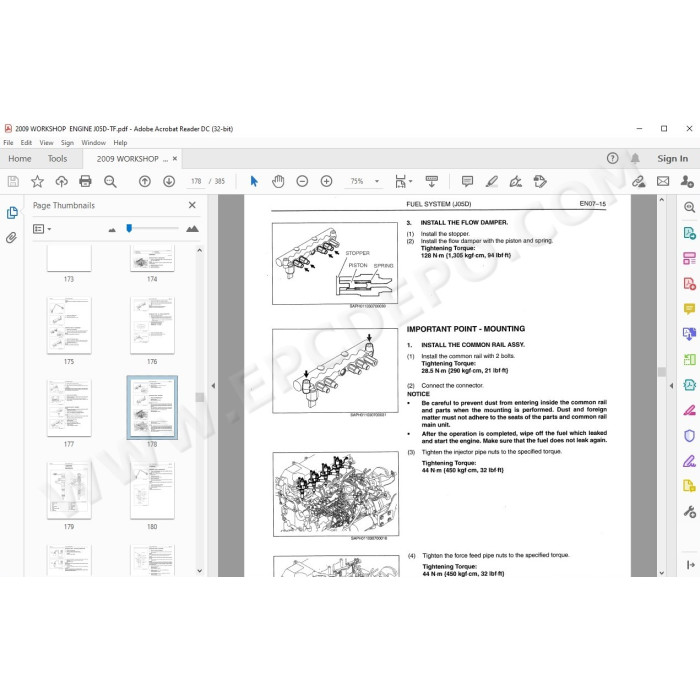Expand the right tools pane at bottom
The image size is (700, 700).
[691, 565]
